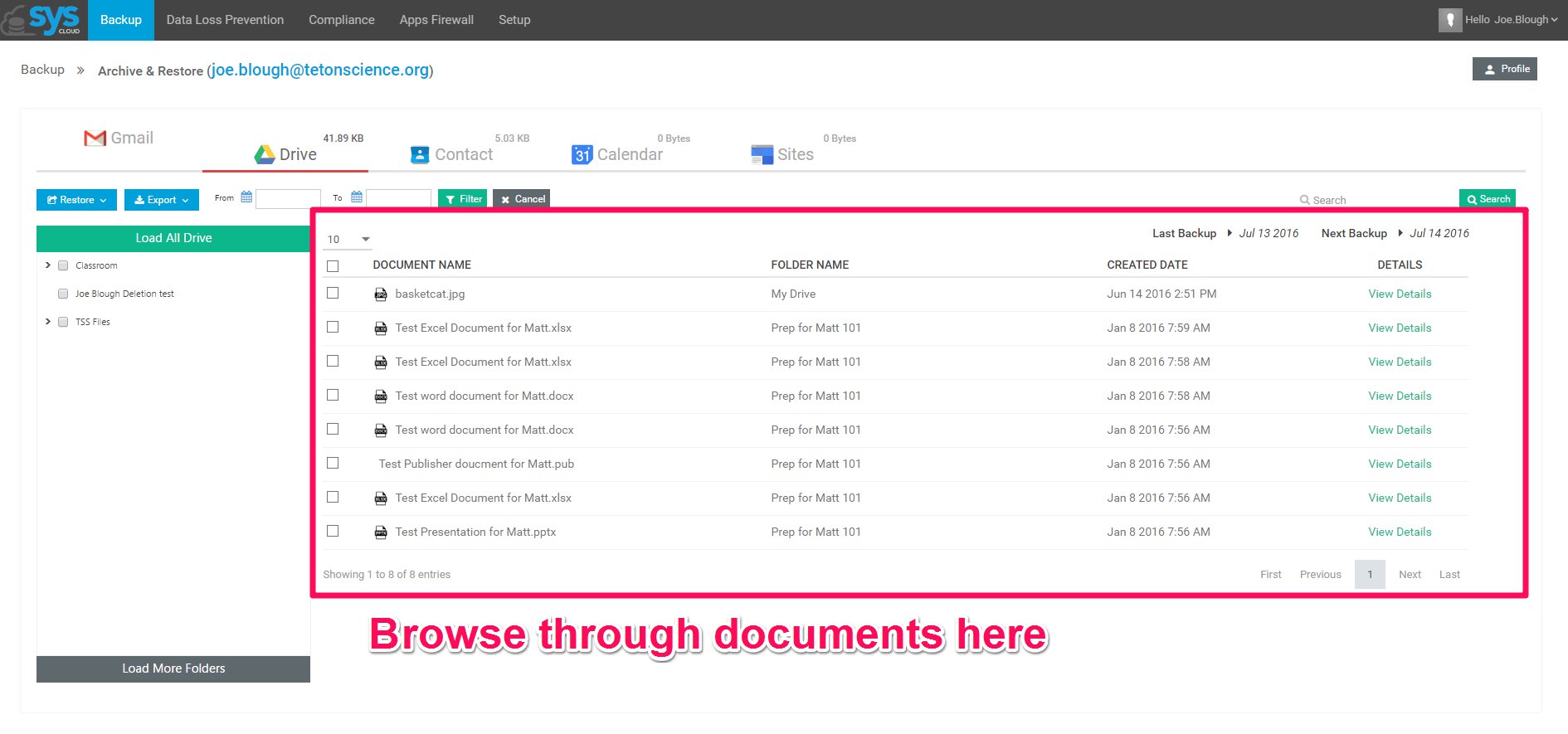Click the Load All Drive button
Viewport: 1568px width, 734px height.
coord(173,238)
